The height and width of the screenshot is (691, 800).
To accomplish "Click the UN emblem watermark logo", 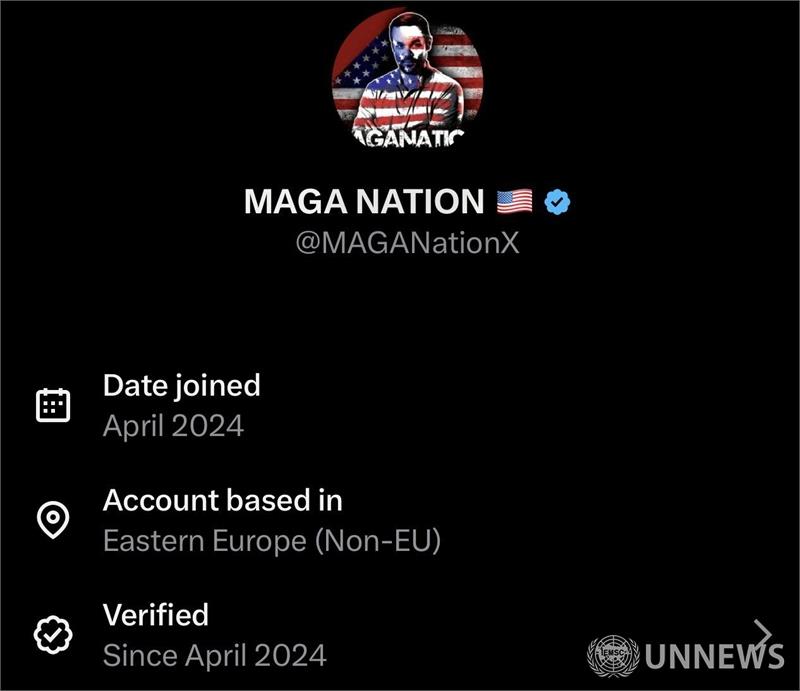I will click(611, 656).
